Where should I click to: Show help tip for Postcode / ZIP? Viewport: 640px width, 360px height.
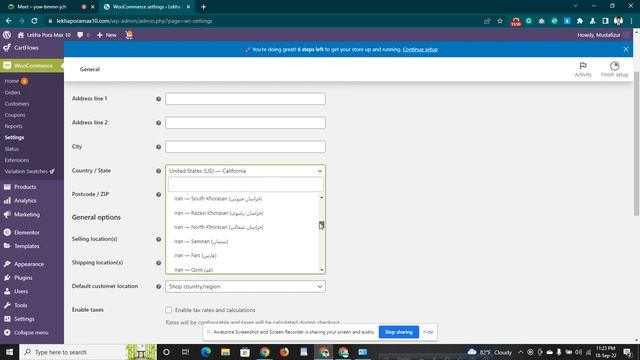(x=158, y=195)
